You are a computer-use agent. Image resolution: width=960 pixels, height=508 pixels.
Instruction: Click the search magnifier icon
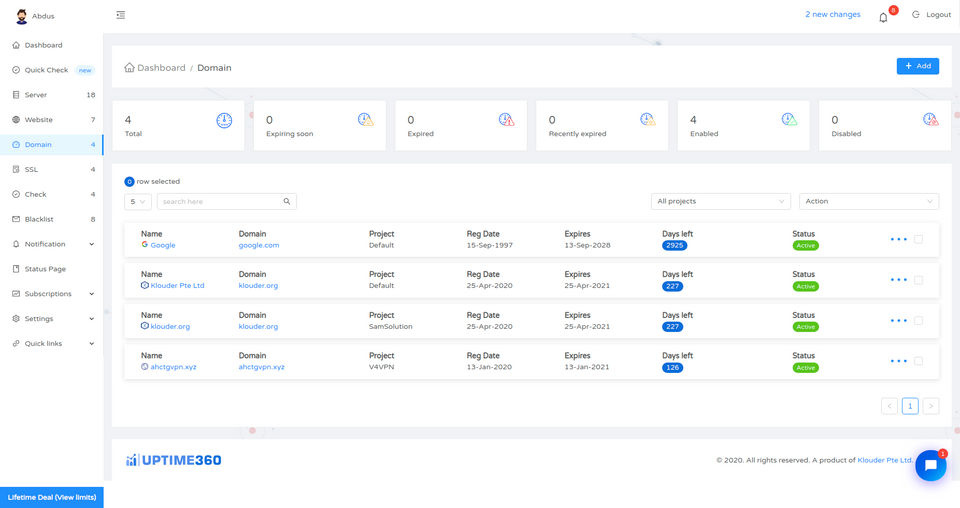coord(287,201)
